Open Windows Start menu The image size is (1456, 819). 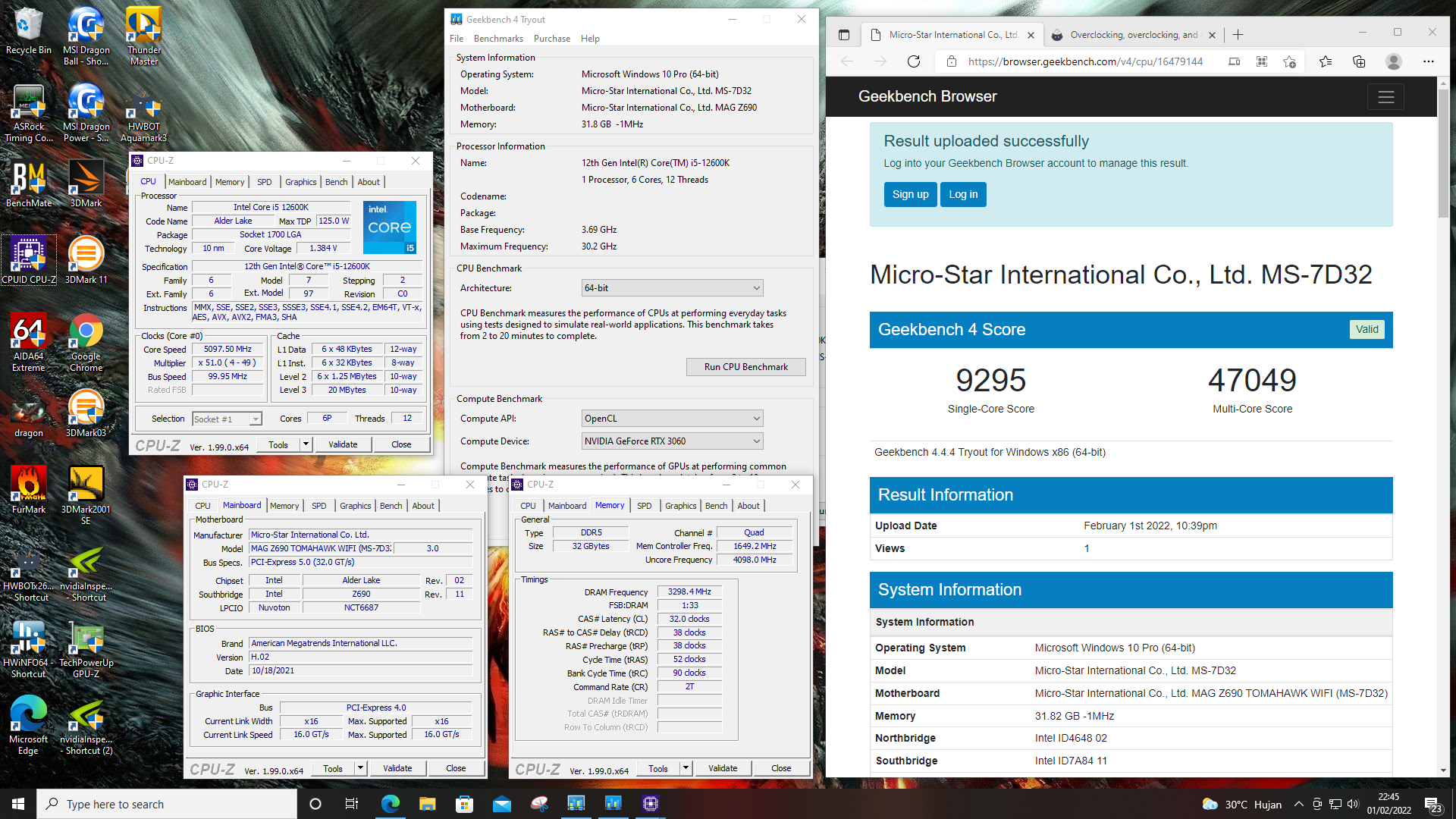pyautogui.click(x=18, y=804)
